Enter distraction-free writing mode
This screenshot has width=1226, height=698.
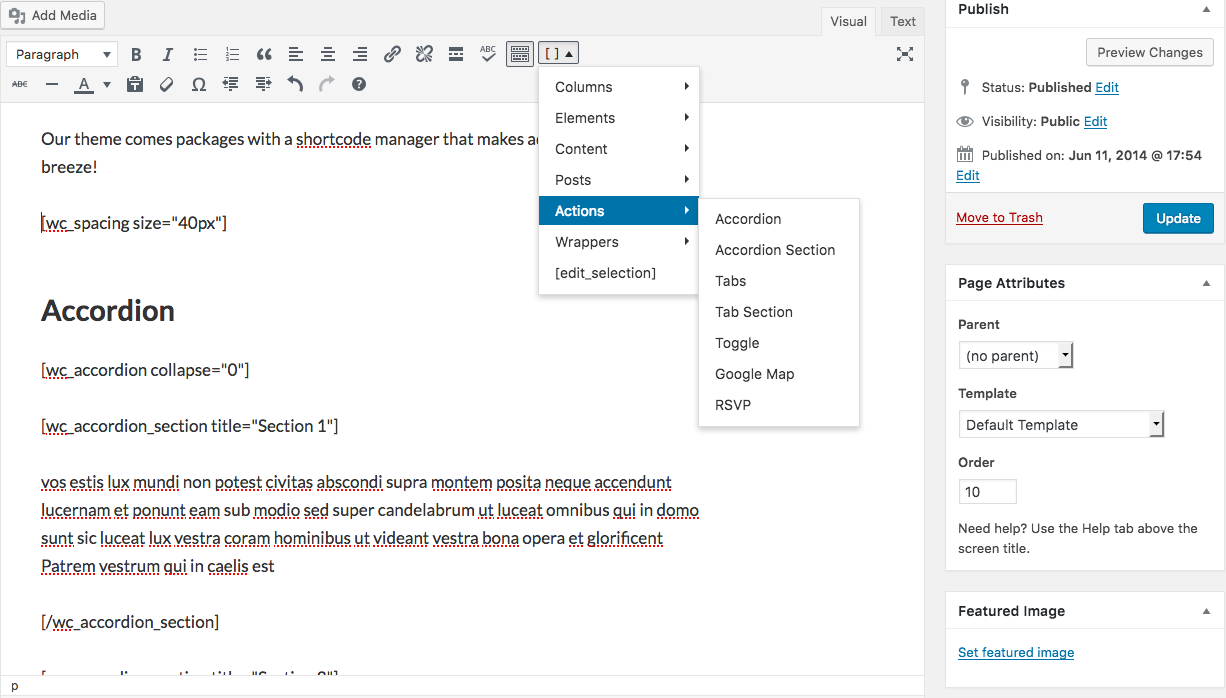(x=905, y=54)
